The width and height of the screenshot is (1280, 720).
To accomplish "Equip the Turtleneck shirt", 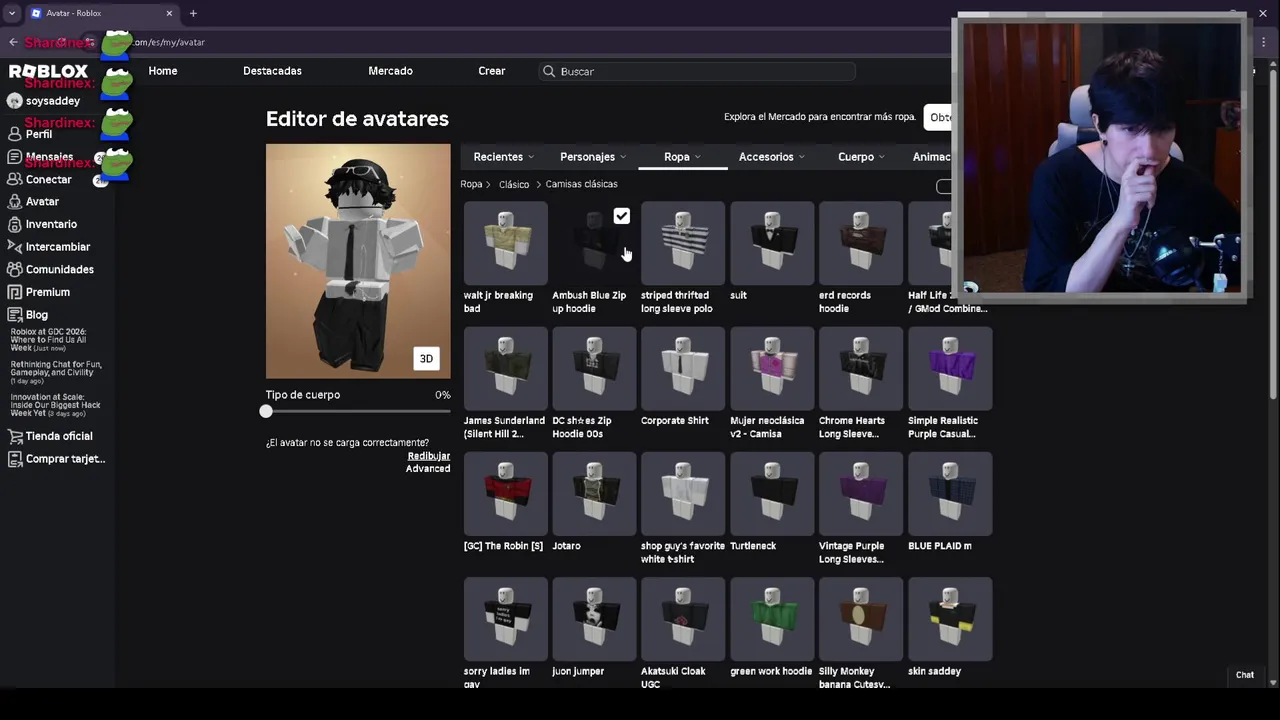I will [x=772, y=493].
